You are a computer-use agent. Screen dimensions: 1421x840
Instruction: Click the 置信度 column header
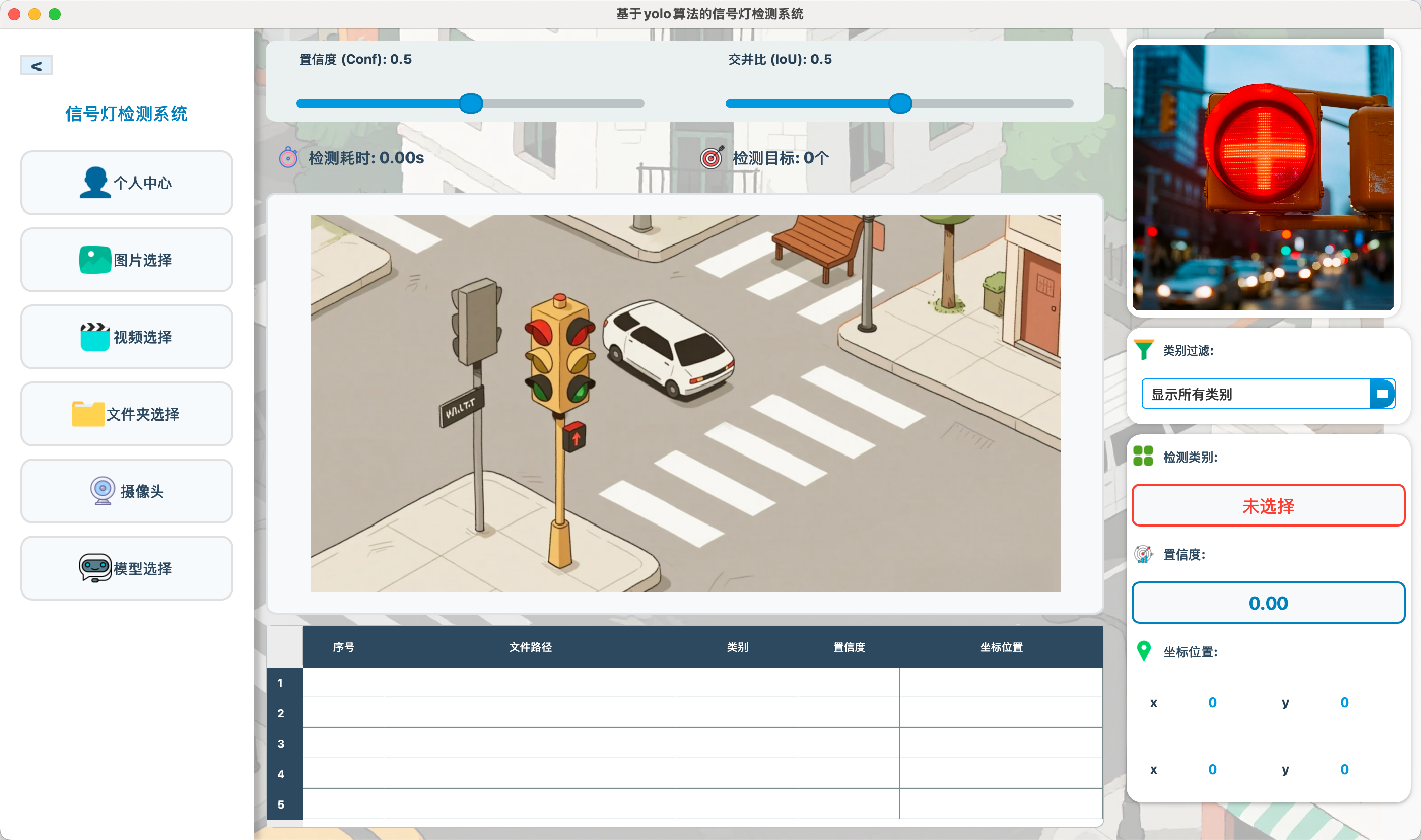(x=848, y=647)
